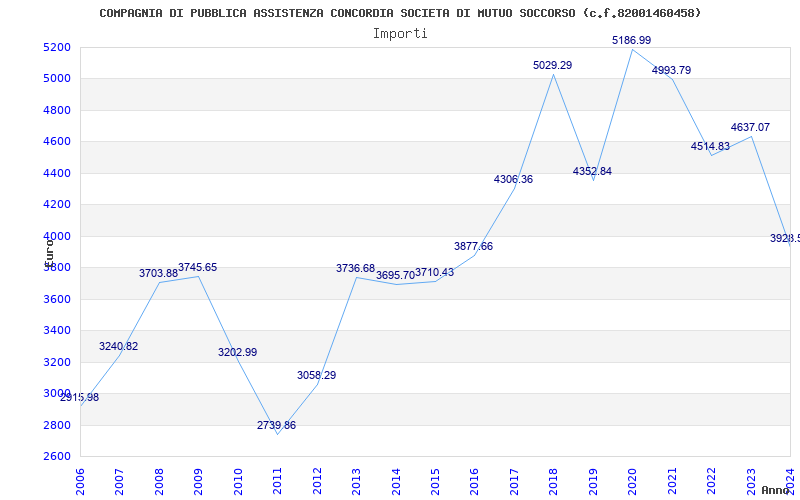Click the x-axis year 2013
Image resolution: width=800 pixels, height=500 pixels.
[356, 482]
